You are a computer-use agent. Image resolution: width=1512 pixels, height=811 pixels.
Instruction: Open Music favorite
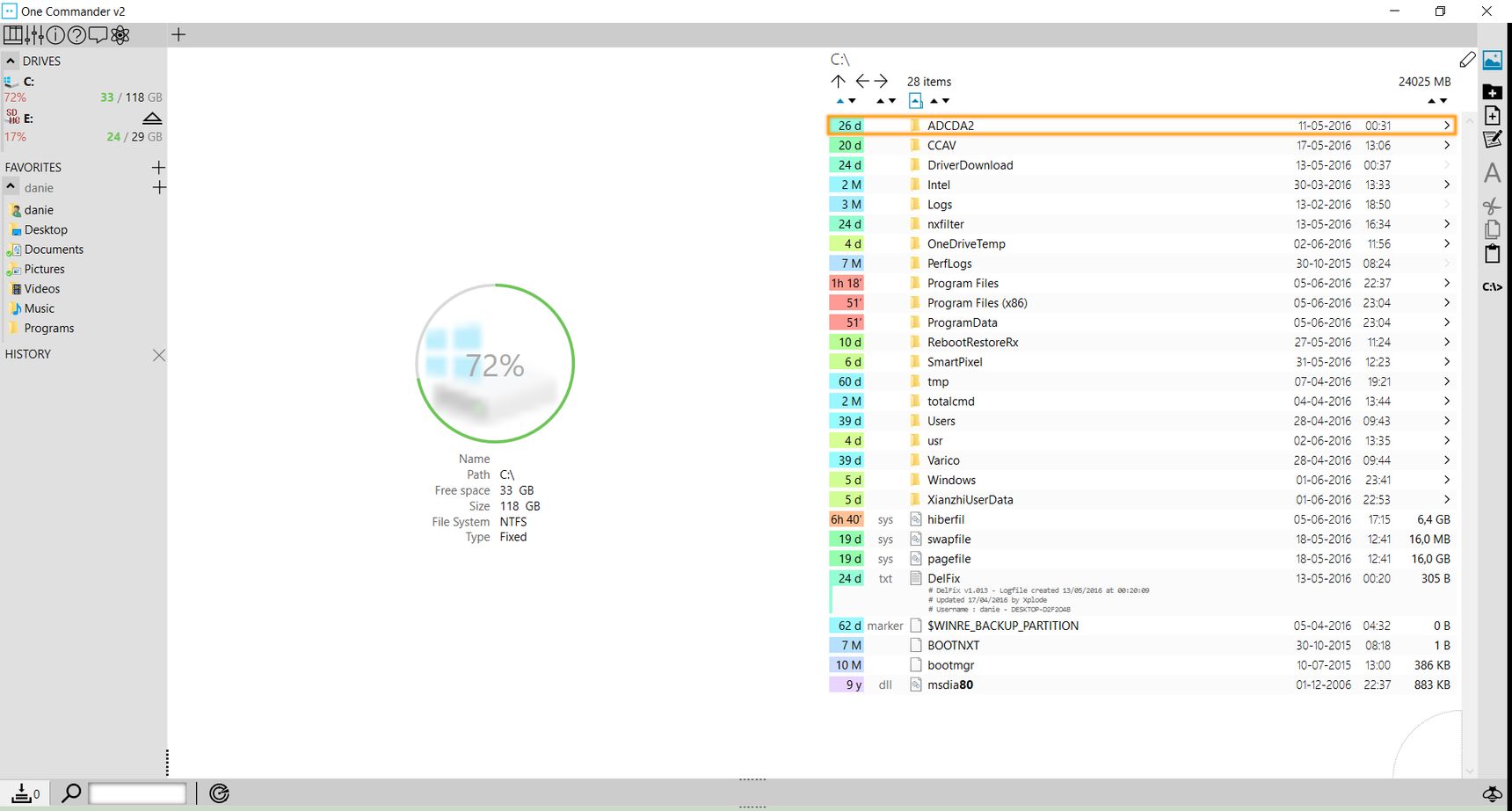click(x=39, y=308)
